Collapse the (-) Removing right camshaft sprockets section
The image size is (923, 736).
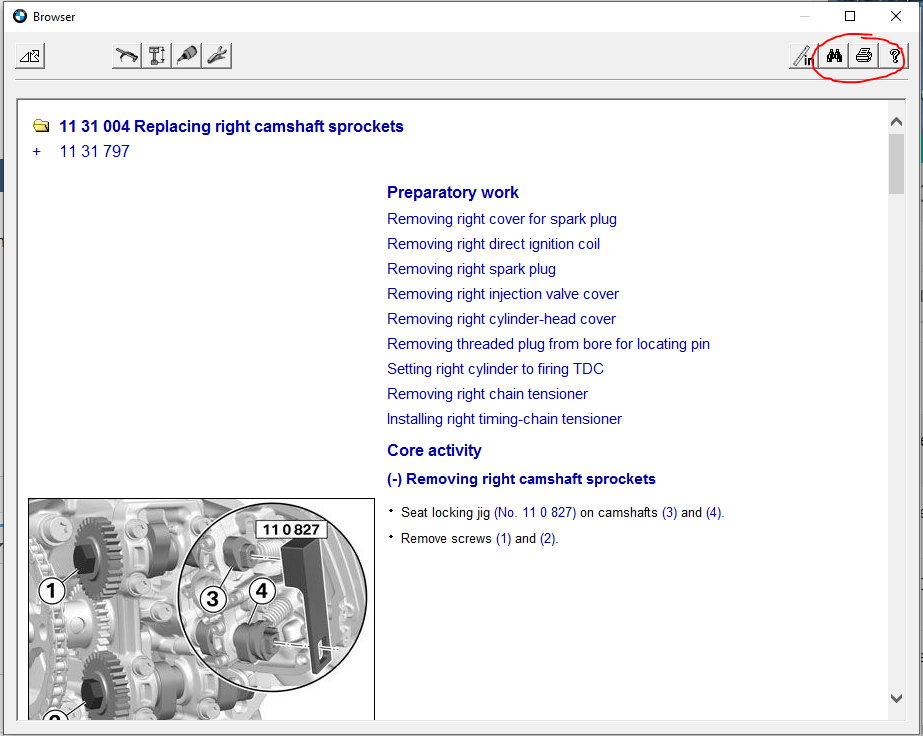click(395, 479)
